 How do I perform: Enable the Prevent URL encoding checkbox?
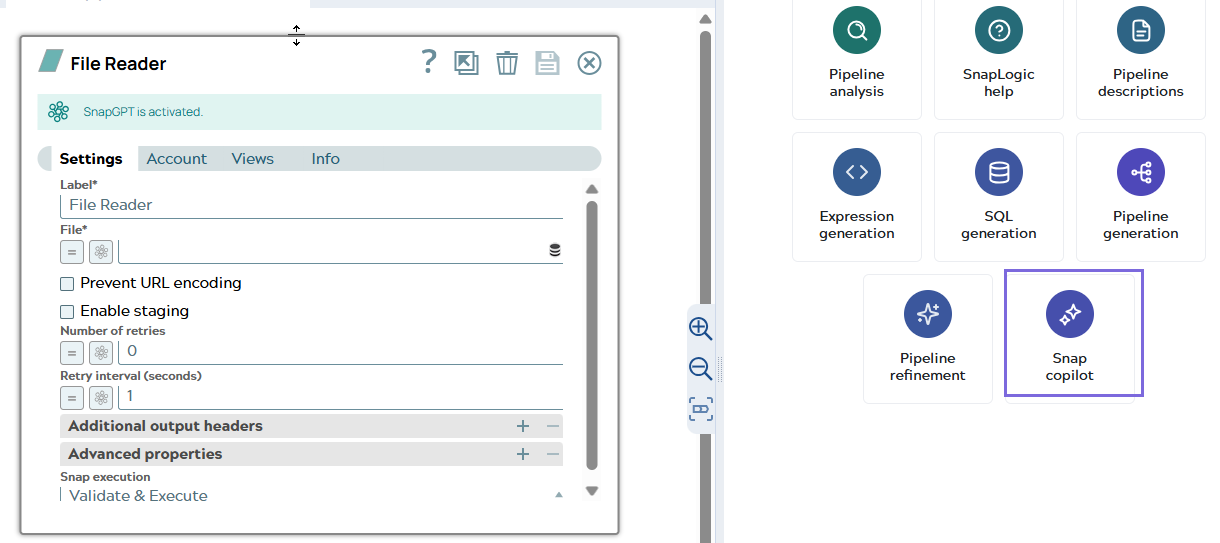point(67,284)
